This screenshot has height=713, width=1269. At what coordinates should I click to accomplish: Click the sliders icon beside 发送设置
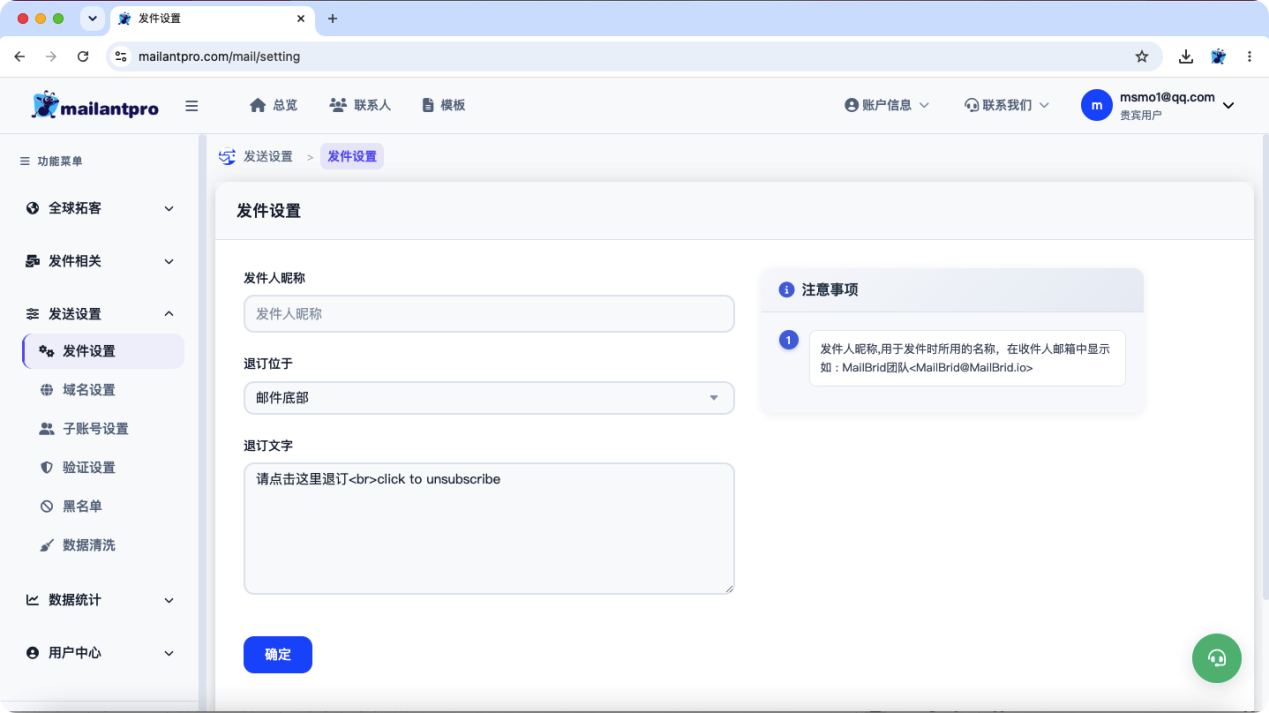click(33, 314)
